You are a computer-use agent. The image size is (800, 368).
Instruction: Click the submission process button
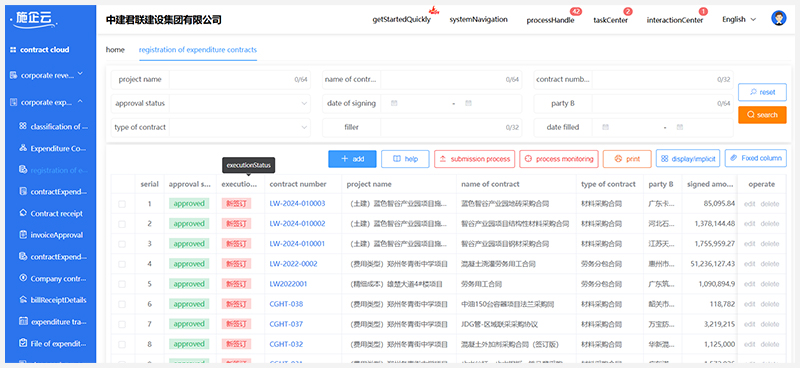coord(474,159)
